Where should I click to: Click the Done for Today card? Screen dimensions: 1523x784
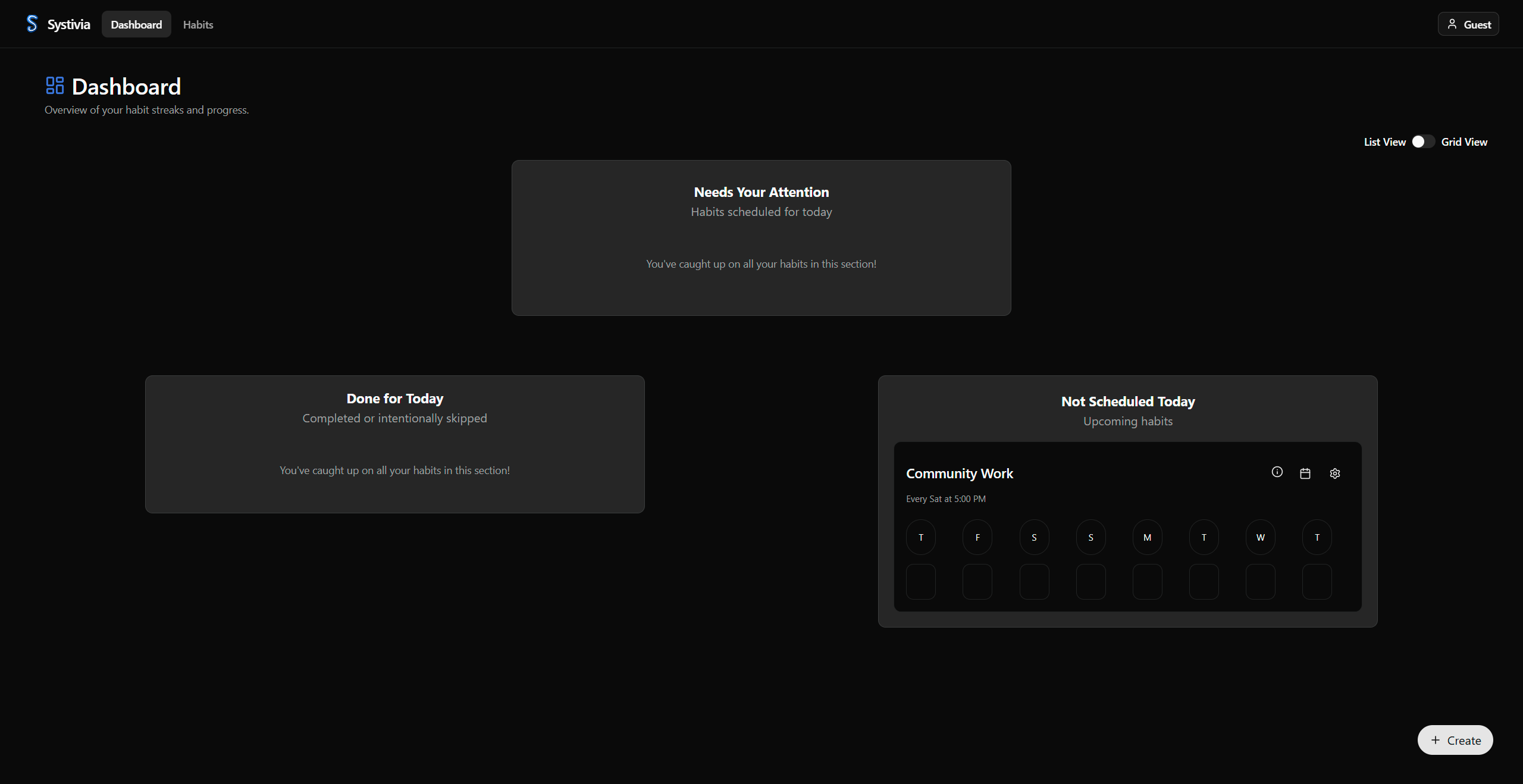[x=394, y=444]
